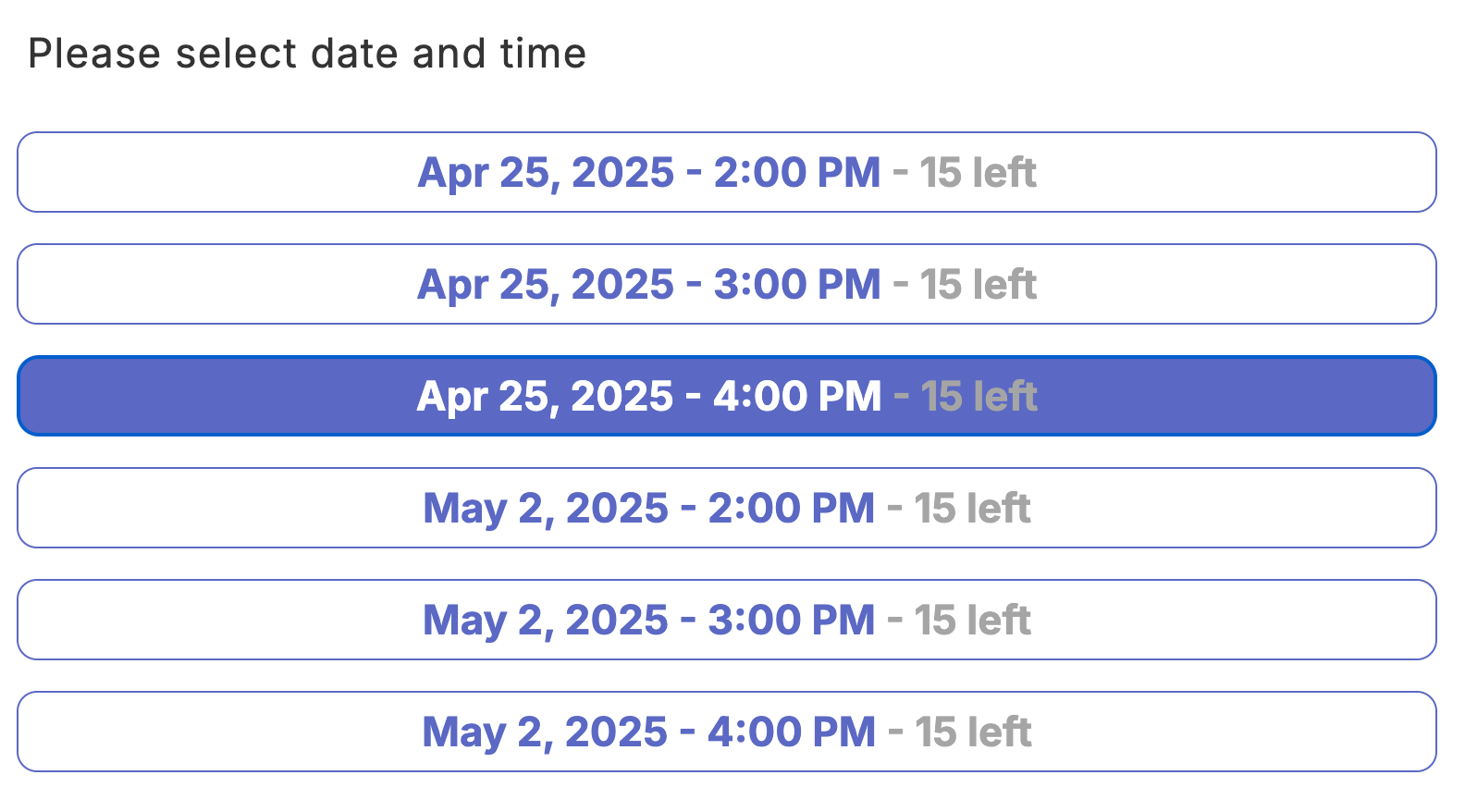Image resolution: width=1465 pixels, height=812 pixels.
Task: Click the "May 2, 2025" date in the 2:00 PM option
Action: [x=546, y=509]
